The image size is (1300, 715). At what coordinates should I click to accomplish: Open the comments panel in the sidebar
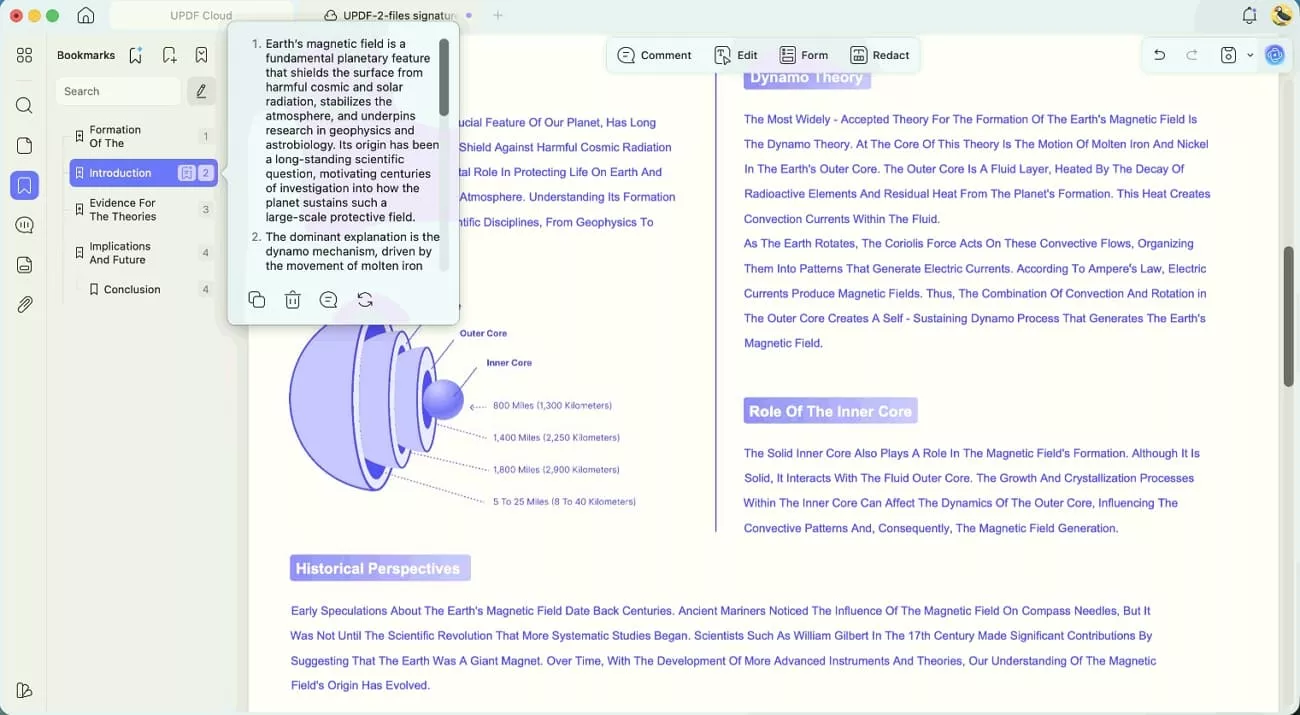click(x=24, y=224)
